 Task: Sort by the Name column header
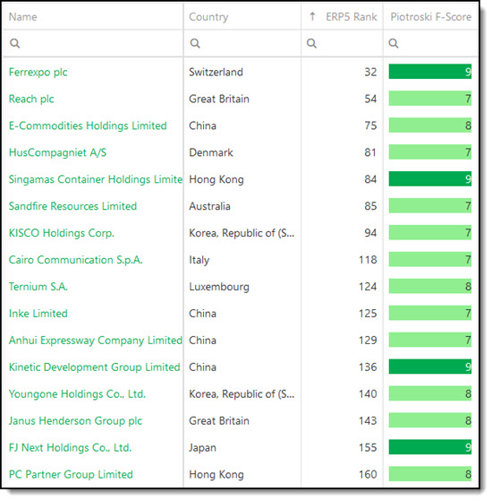pyautogui.click(x=23, y=17)
